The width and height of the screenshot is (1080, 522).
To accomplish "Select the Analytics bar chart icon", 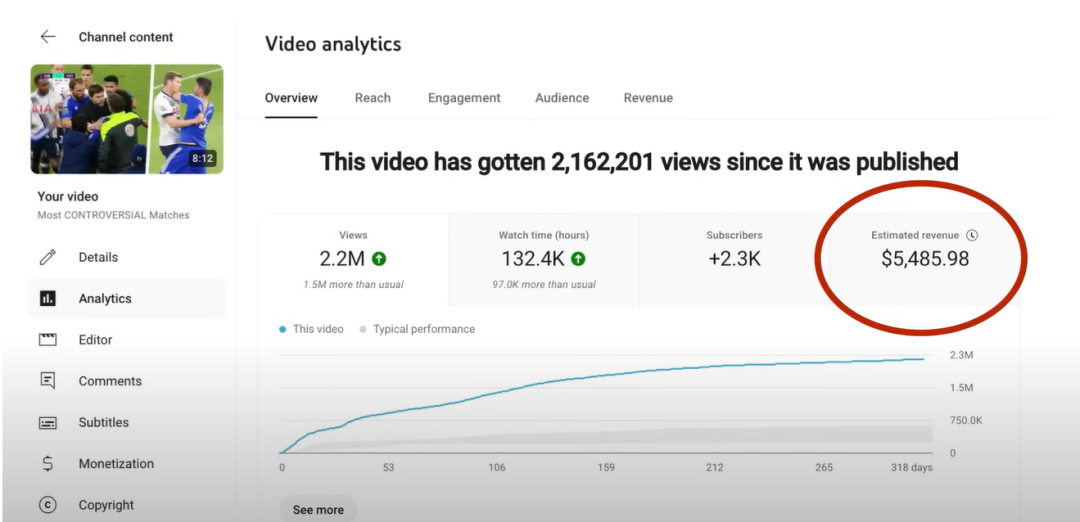I will pyautogui.click(x=47, y=299).
